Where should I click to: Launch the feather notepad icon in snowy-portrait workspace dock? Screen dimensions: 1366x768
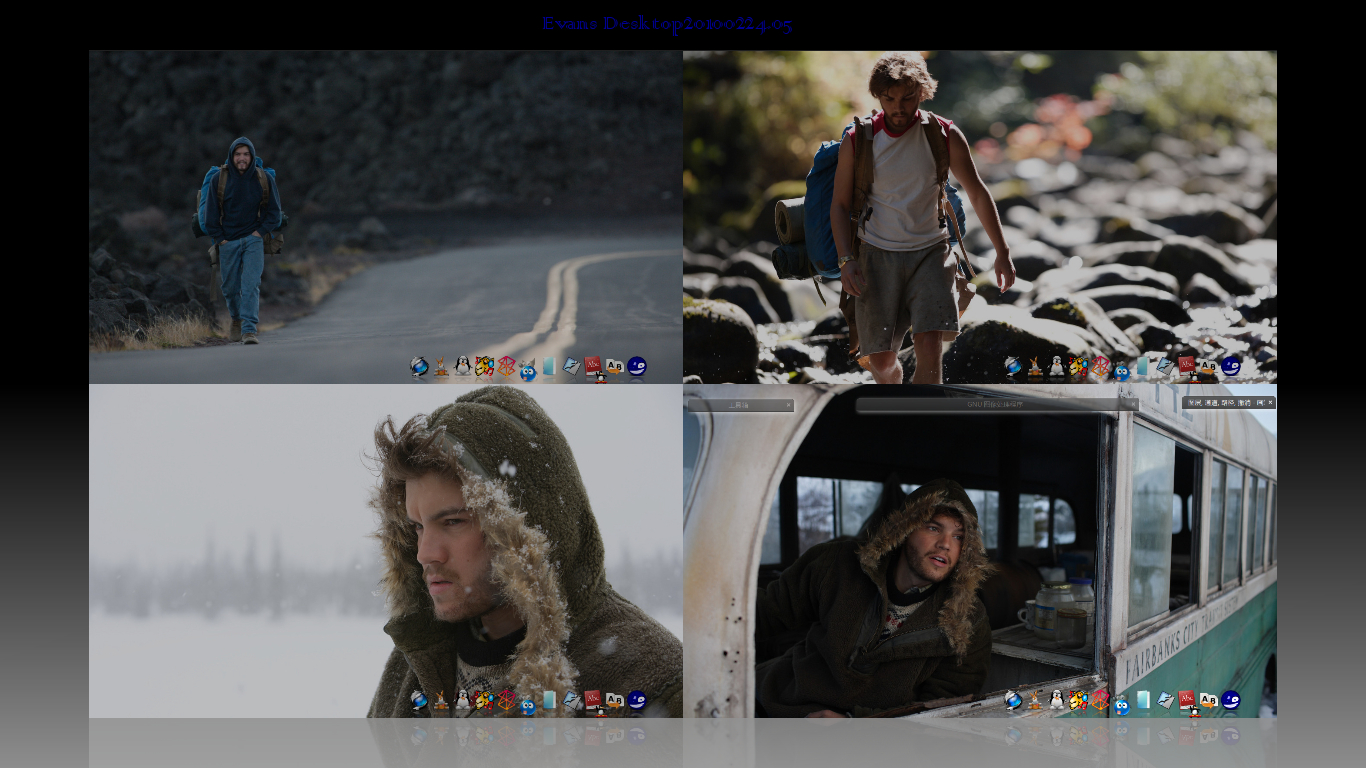coord(571,700)
